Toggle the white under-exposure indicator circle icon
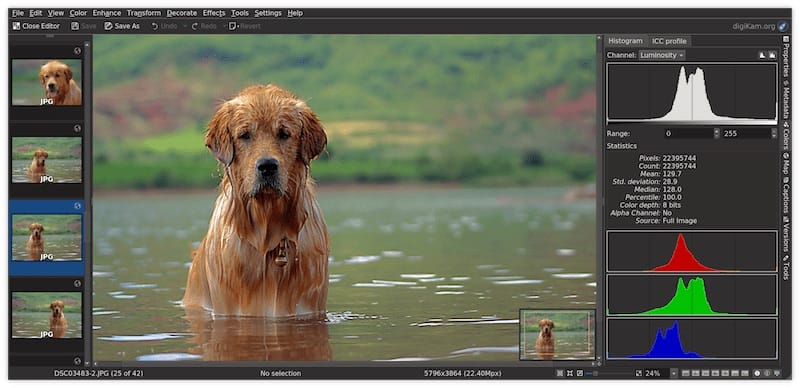 (757, 374)
